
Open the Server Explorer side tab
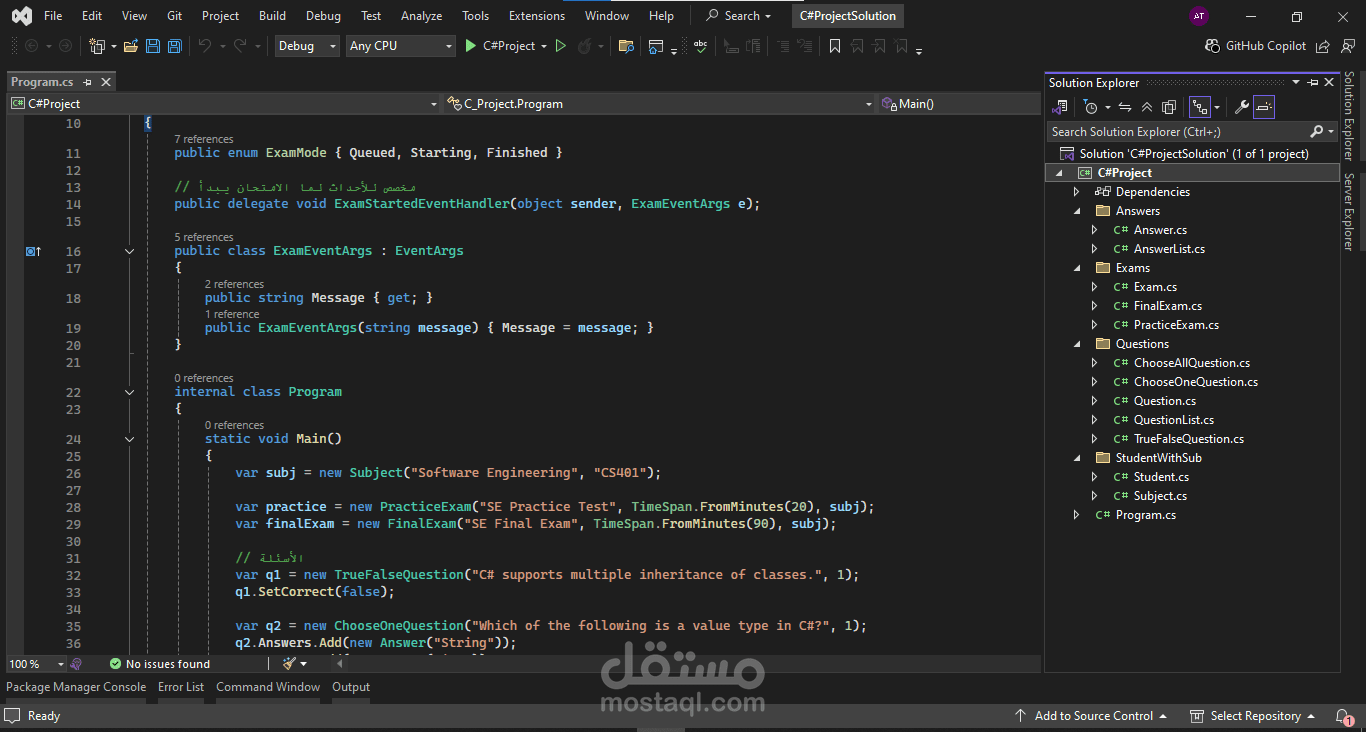(1348, 212)
